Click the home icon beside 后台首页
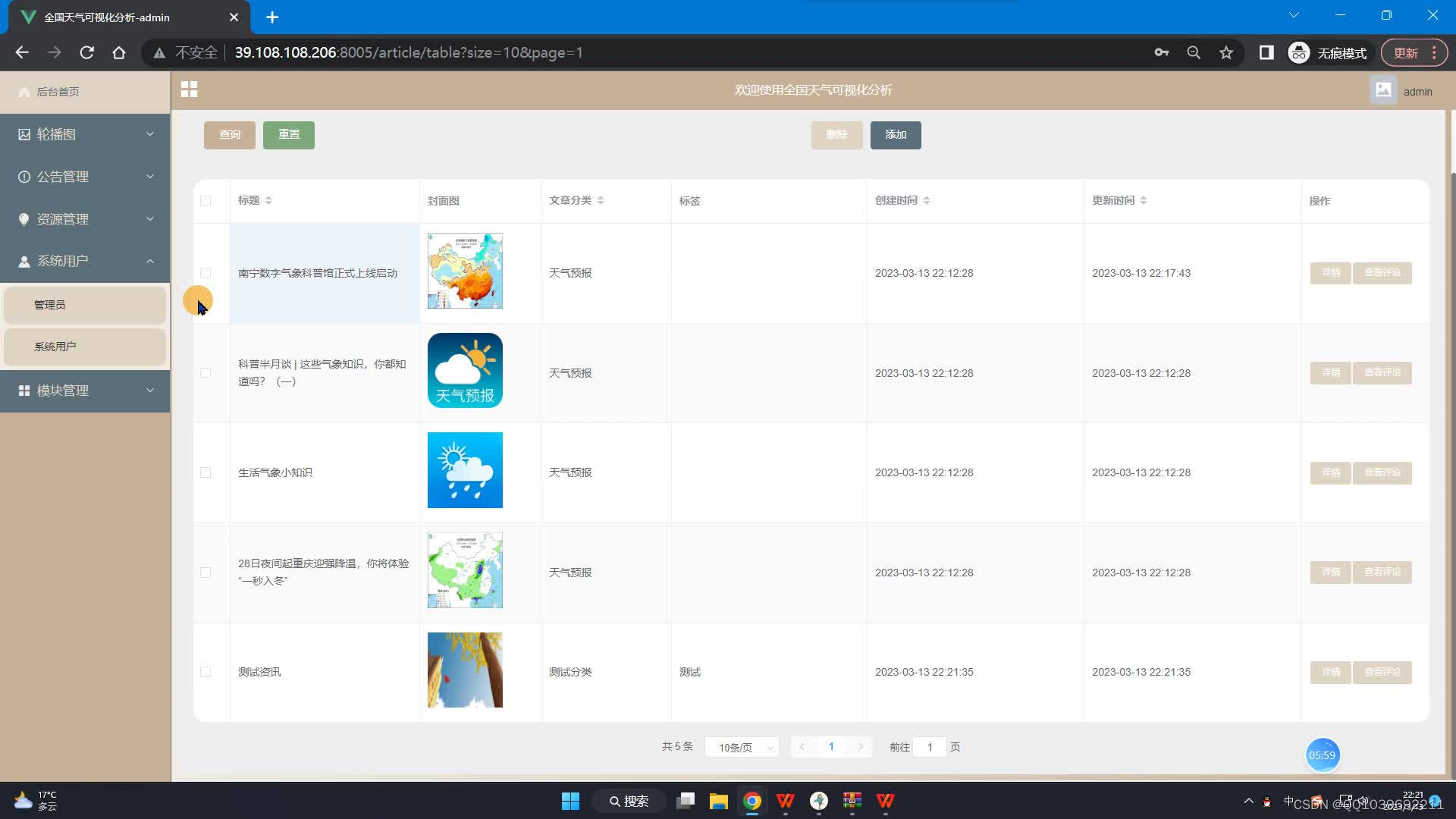1456x819 pixels. (24, 92)
